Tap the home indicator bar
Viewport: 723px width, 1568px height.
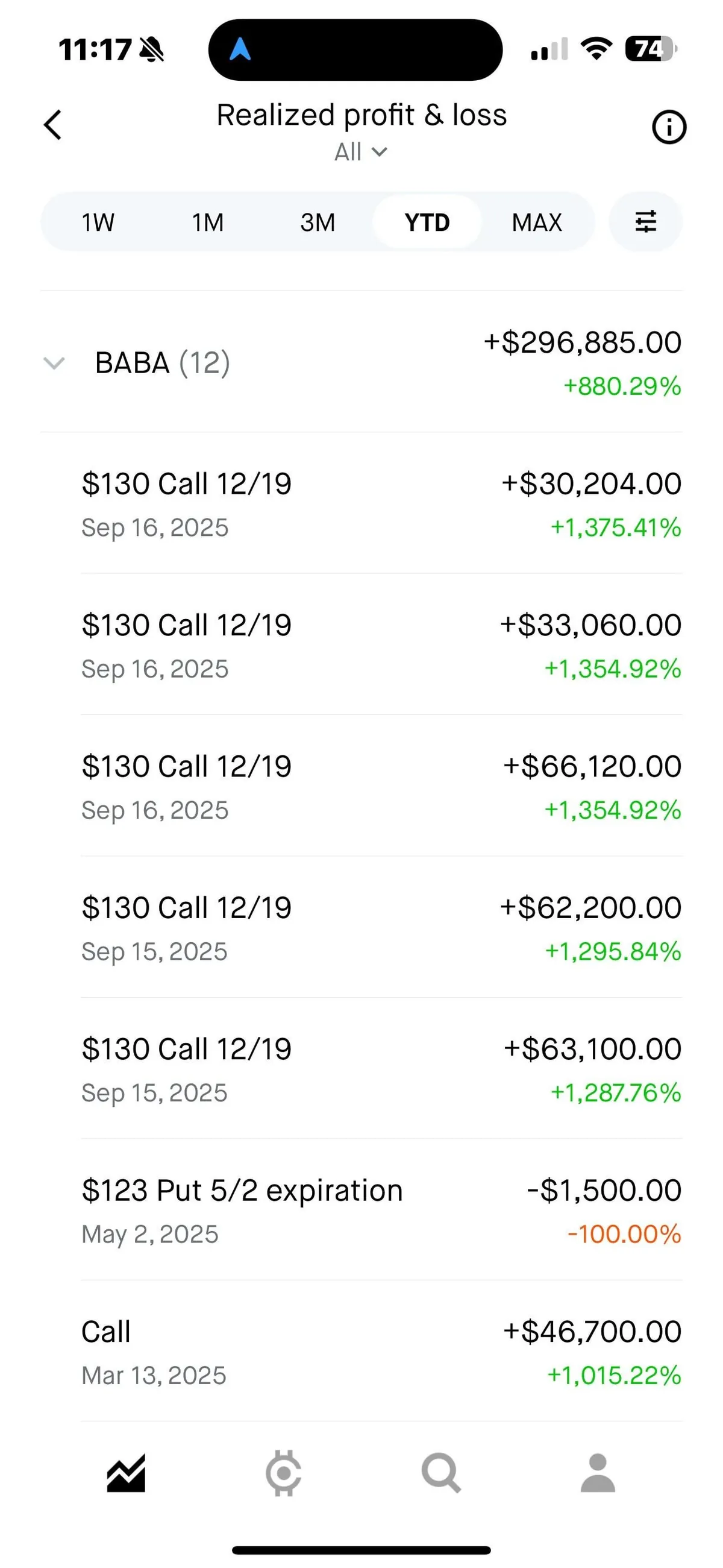pos(361,1550)
